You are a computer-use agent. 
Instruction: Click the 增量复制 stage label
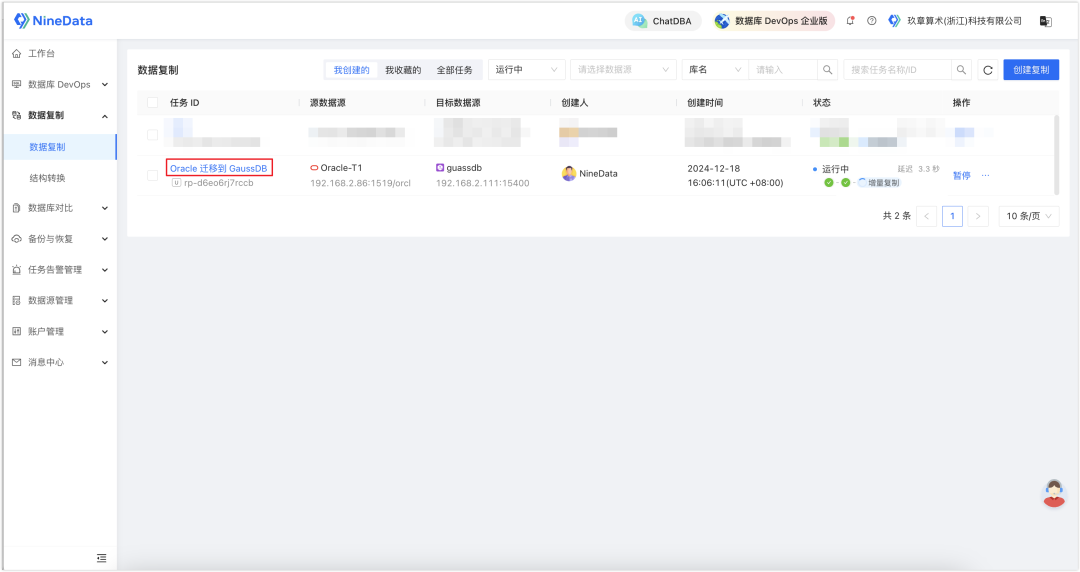(x=883, y=183)
